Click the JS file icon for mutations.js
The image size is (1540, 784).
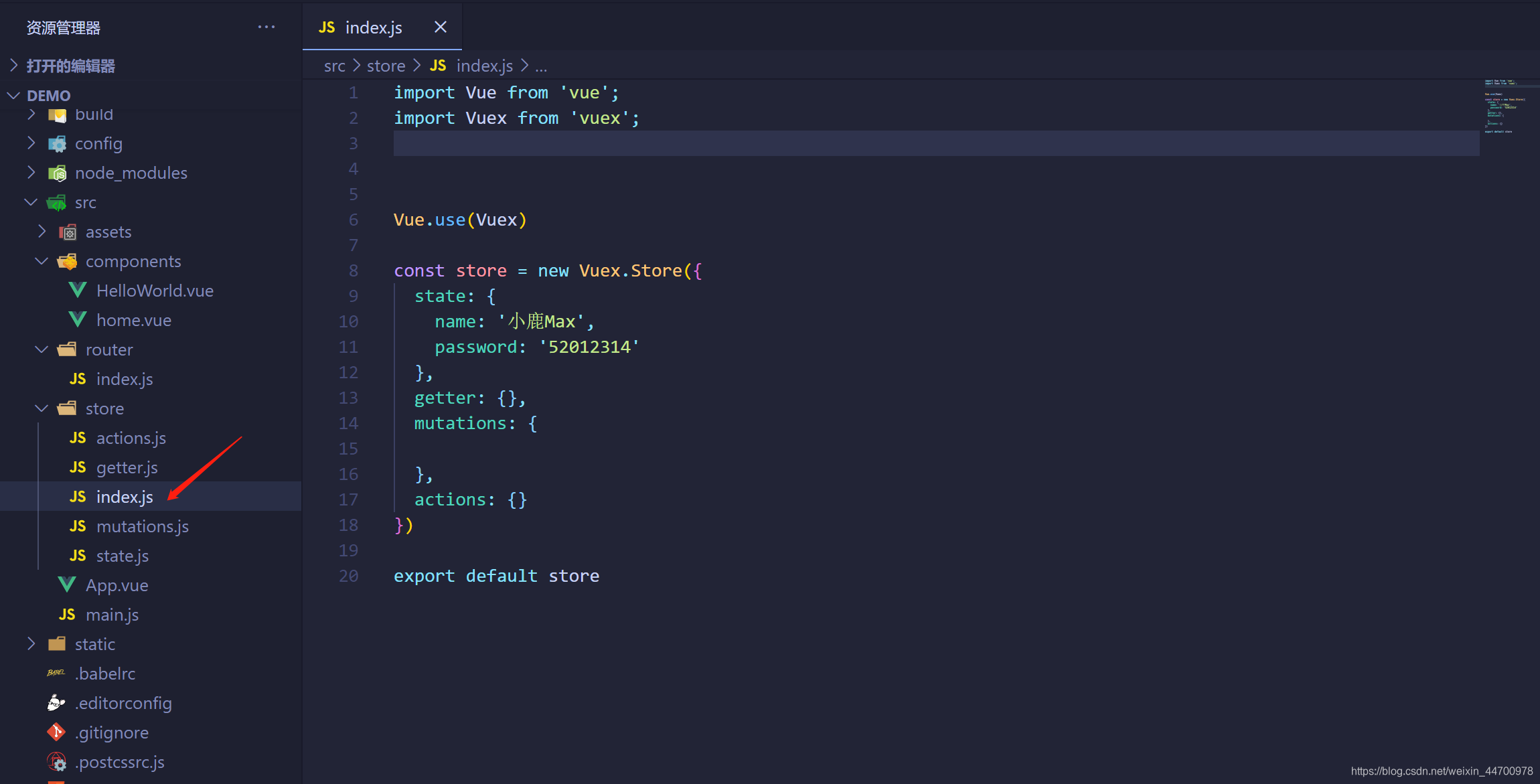pos(77,526)
